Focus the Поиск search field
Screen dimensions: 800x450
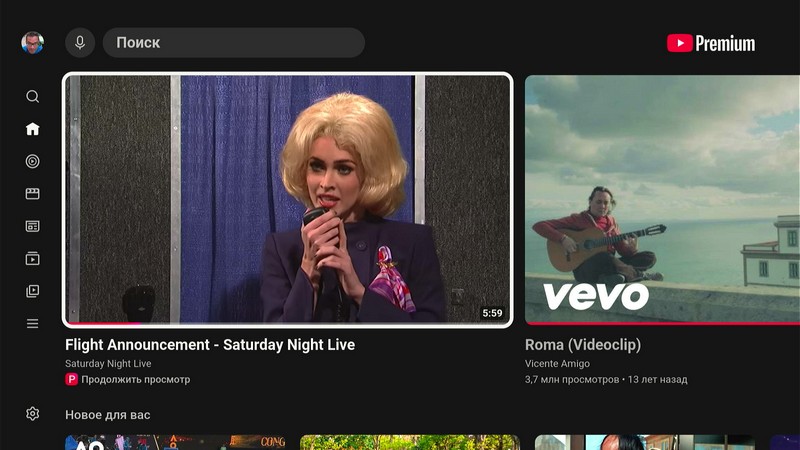point(234,42)
